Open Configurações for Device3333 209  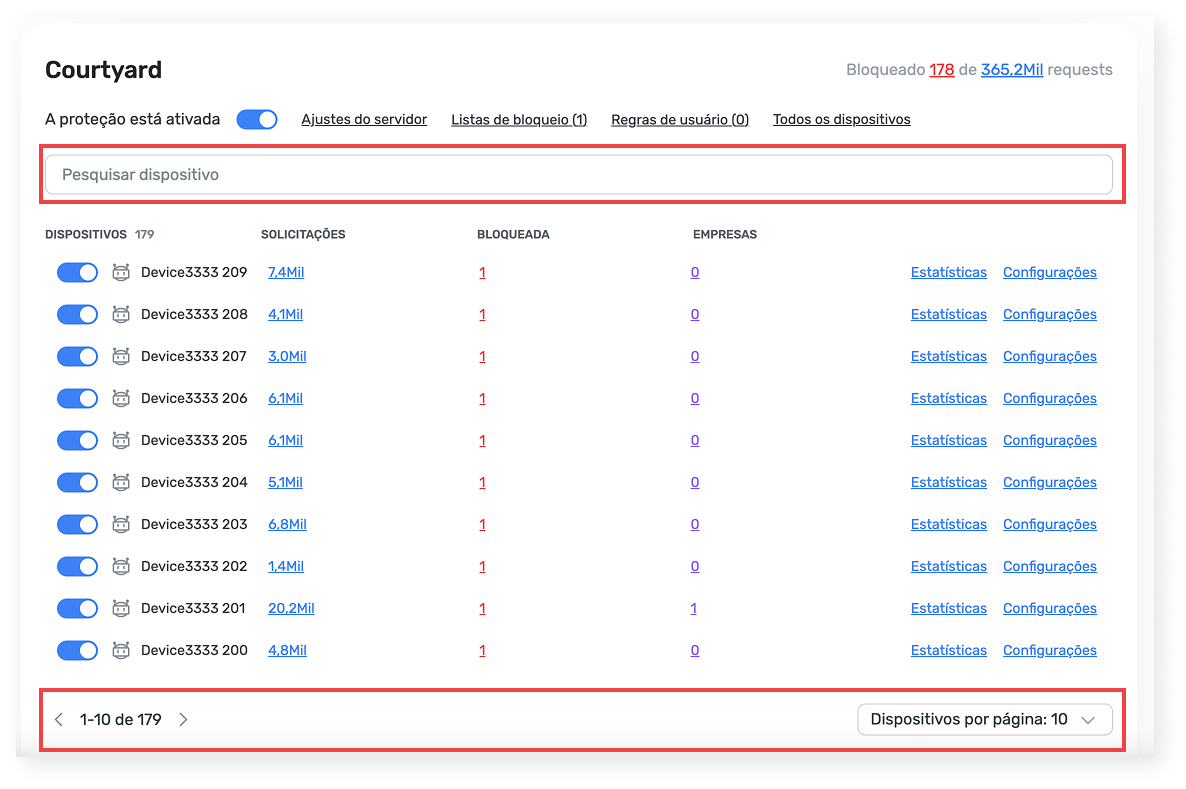pos(1050,272)
